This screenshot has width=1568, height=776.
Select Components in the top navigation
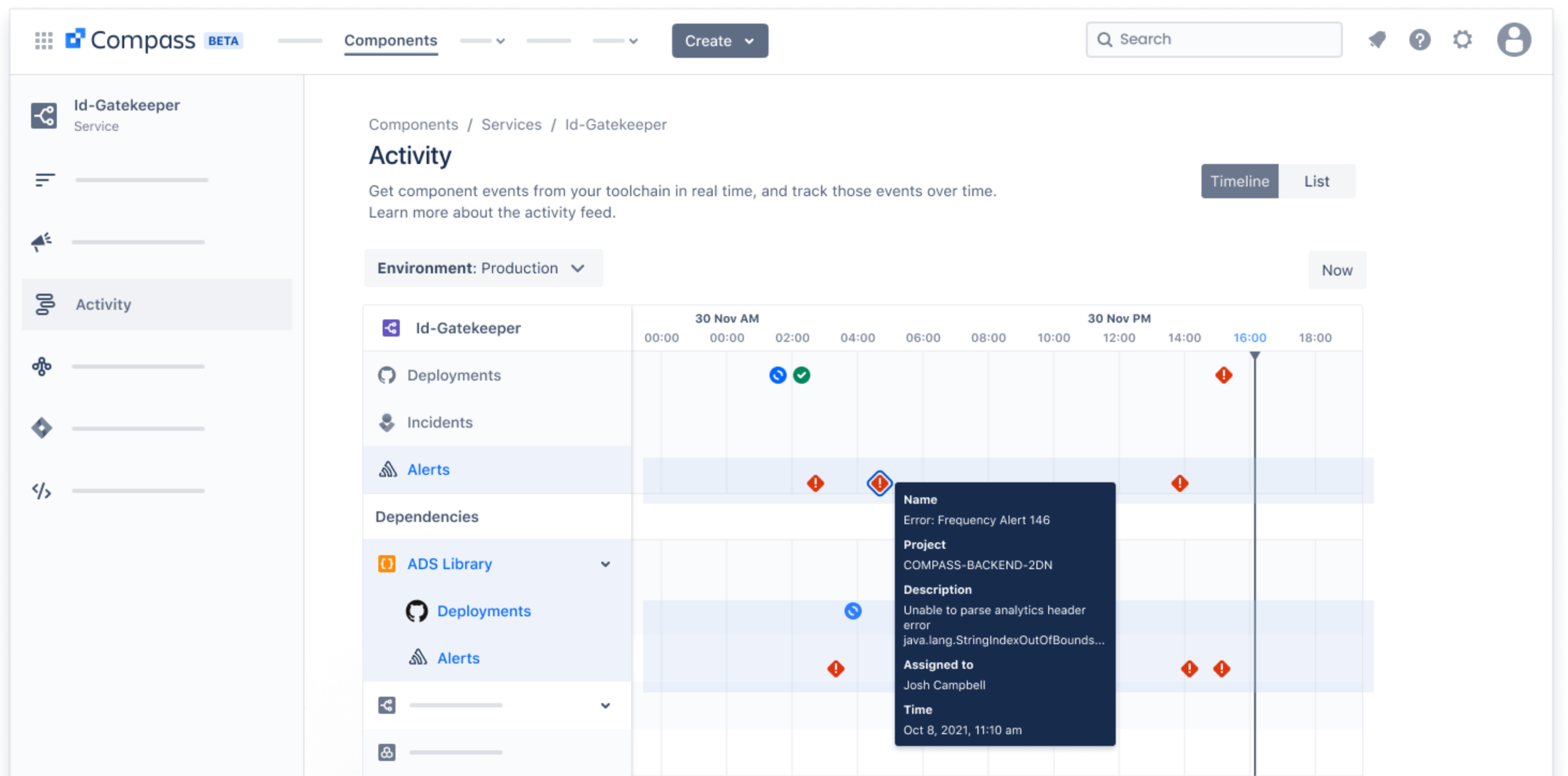[x=390, y=40]
